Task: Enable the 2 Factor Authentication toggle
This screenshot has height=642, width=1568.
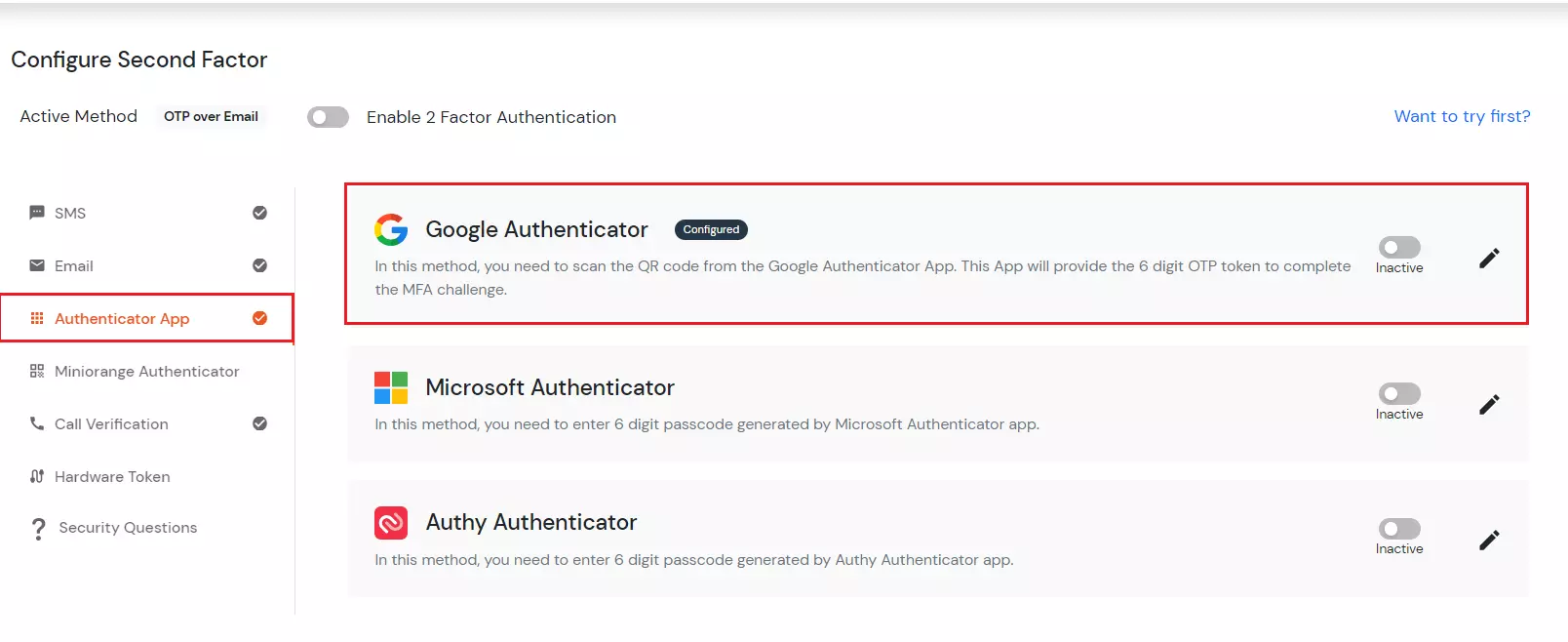Action: coord(328,116)
